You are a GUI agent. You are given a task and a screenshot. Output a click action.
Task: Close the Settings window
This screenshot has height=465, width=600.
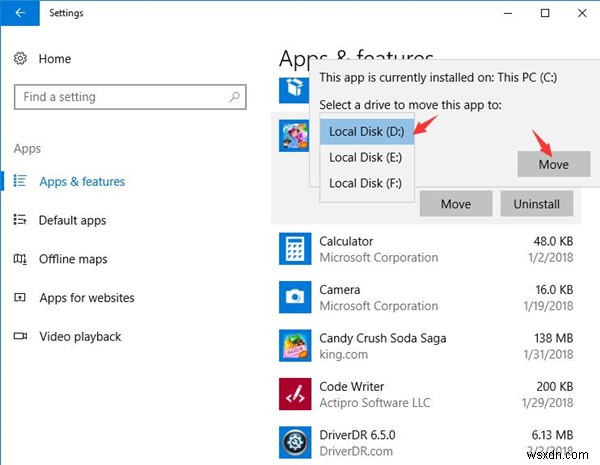[582, 13]
